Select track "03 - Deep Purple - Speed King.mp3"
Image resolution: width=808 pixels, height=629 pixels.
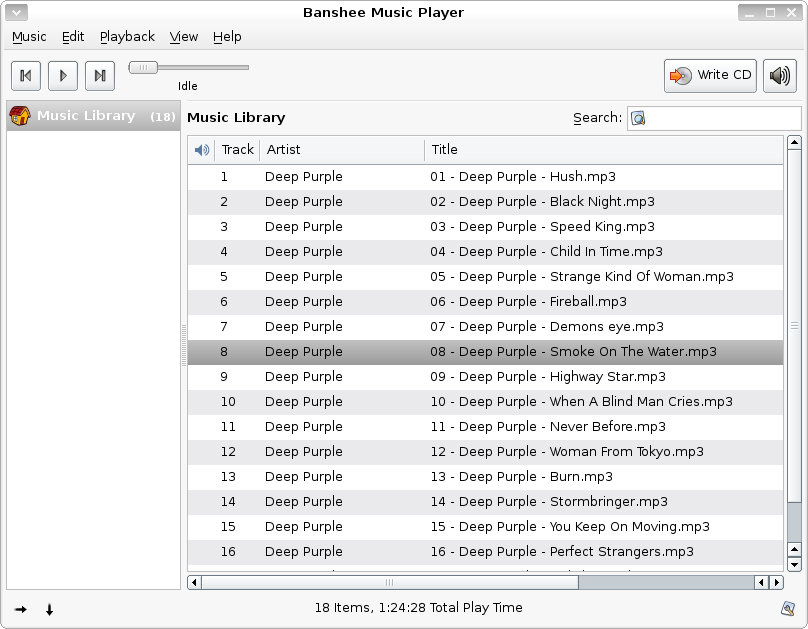tap(485, 227)
